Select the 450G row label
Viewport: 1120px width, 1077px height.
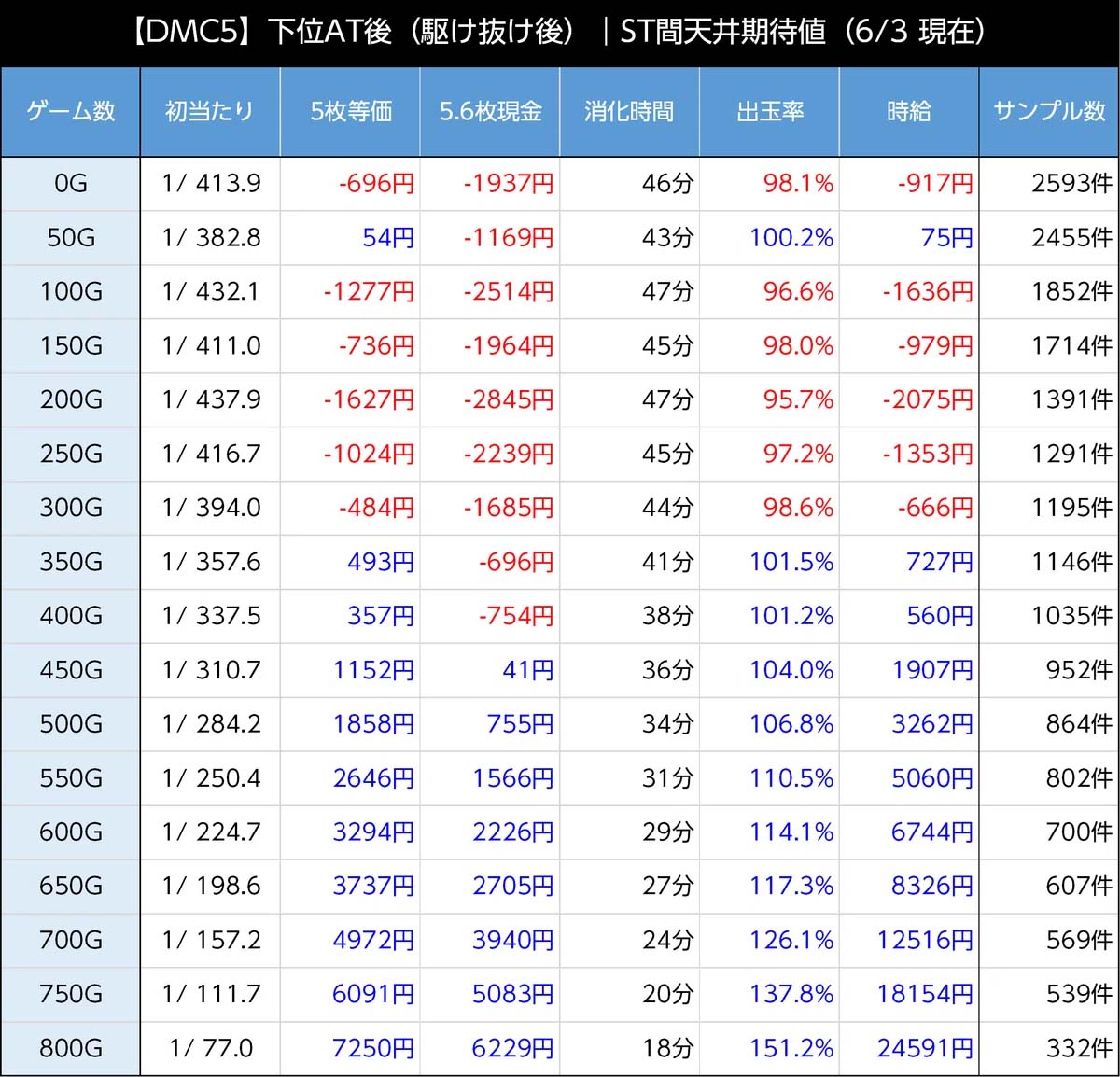point(71,670)
